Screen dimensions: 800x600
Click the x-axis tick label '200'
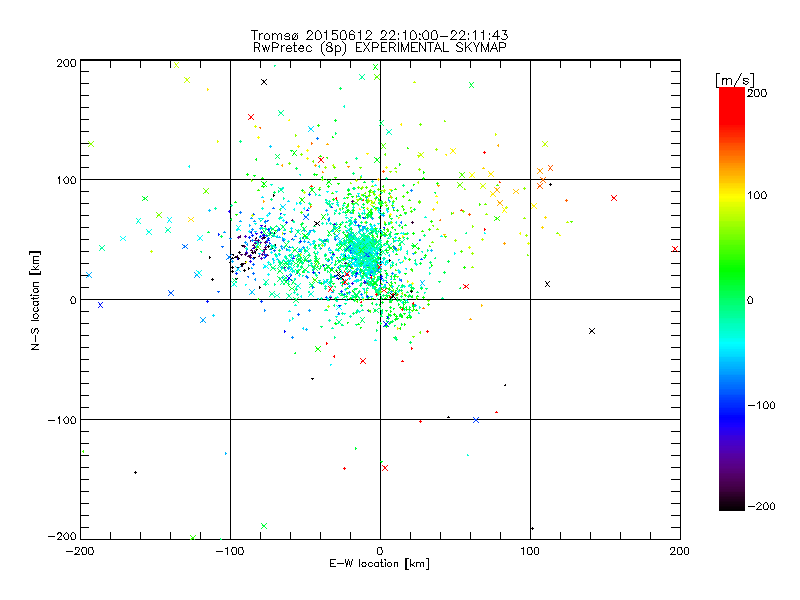click(x=680, y=551)
